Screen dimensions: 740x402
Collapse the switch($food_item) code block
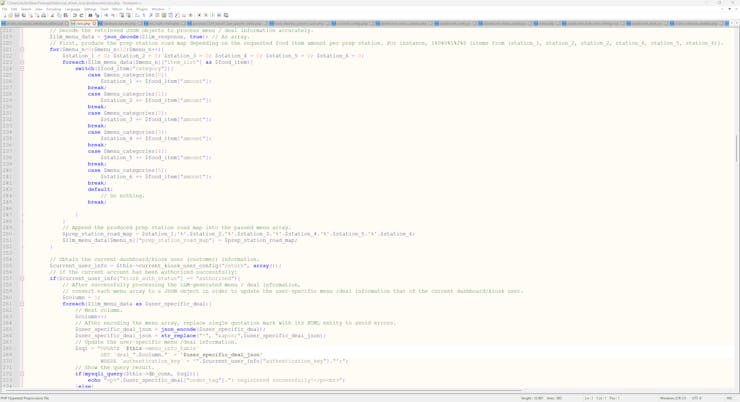coord(22,69)
